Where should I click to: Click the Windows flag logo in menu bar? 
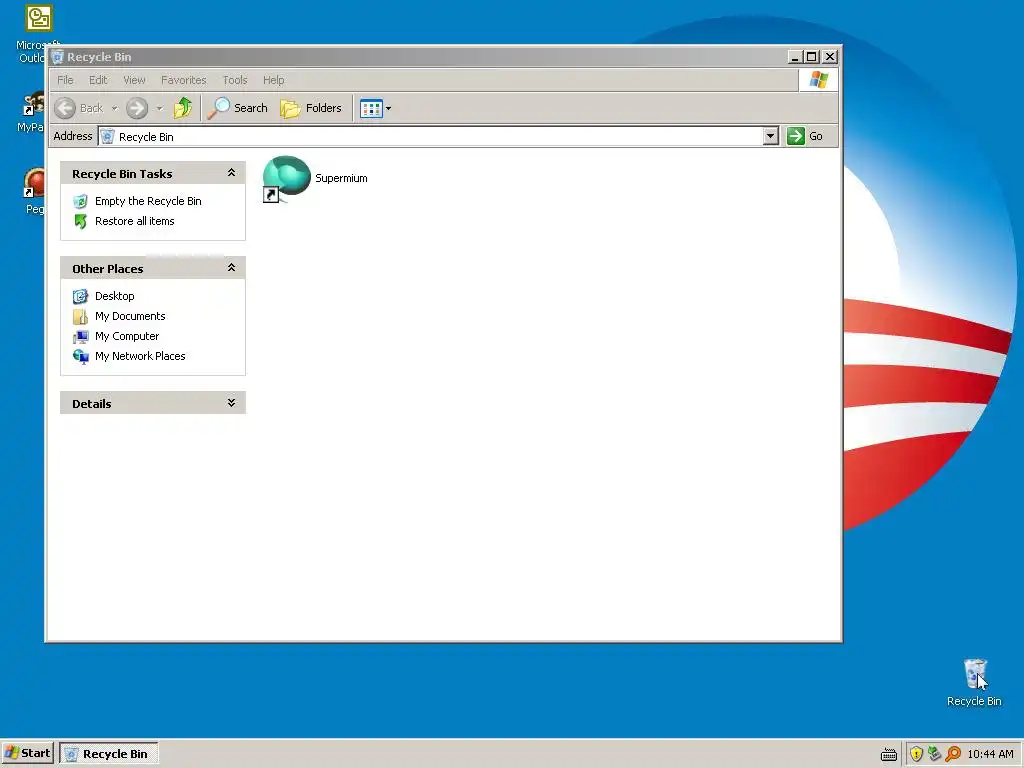(818, 80)
